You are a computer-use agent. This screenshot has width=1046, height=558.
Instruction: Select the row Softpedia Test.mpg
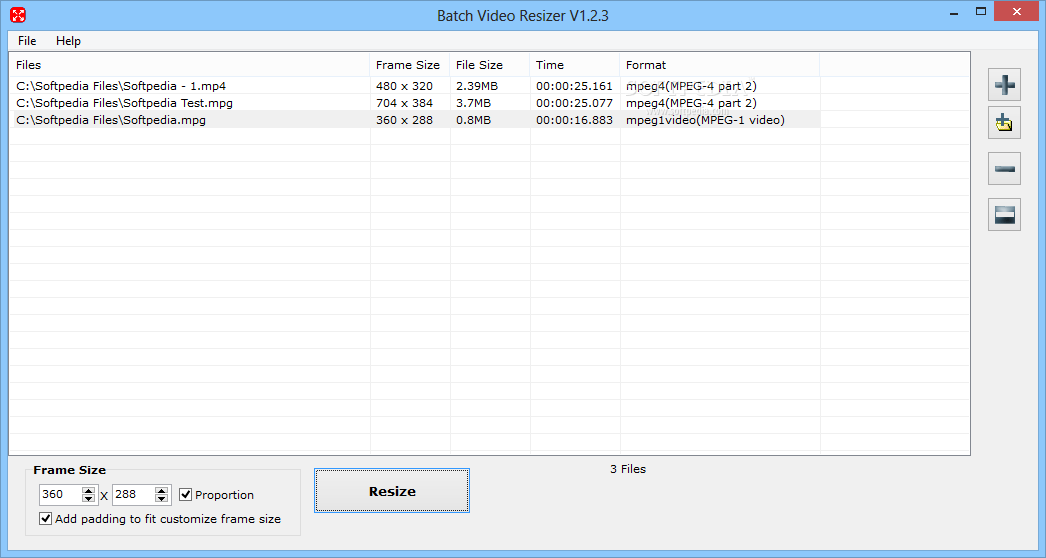[415, 103]
